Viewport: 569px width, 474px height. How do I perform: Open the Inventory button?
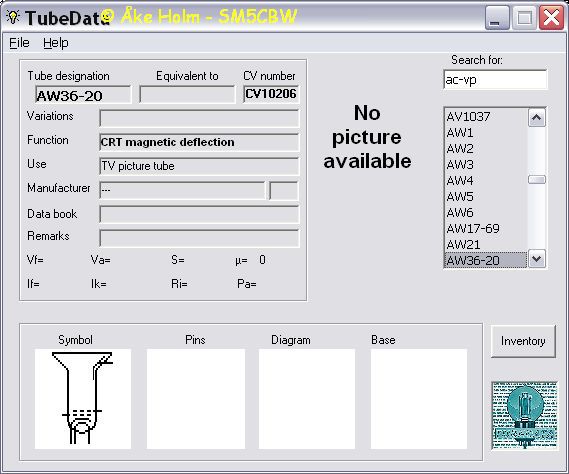[523, 341]
